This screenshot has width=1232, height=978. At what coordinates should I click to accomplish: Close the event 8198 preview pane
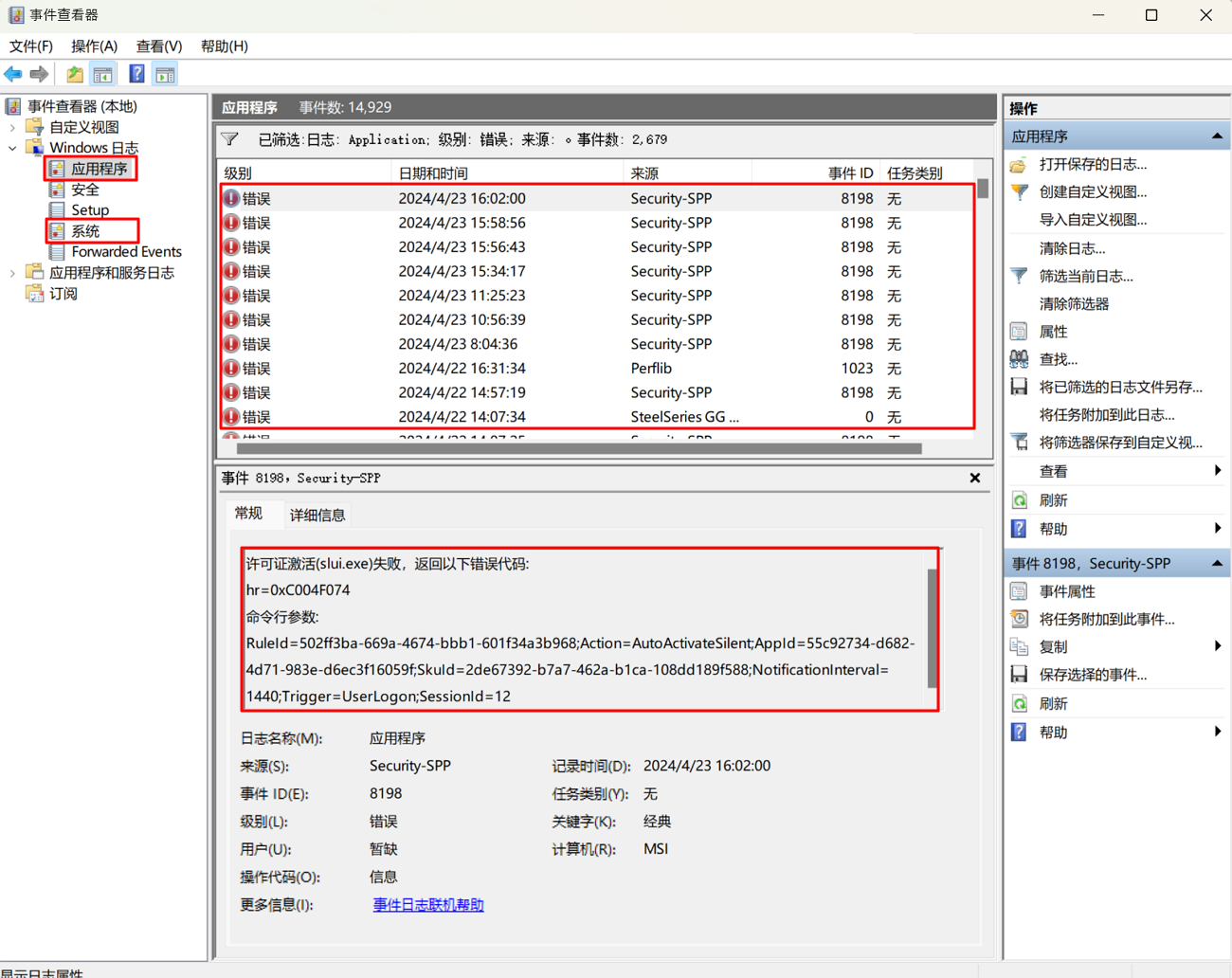point(974,478)
